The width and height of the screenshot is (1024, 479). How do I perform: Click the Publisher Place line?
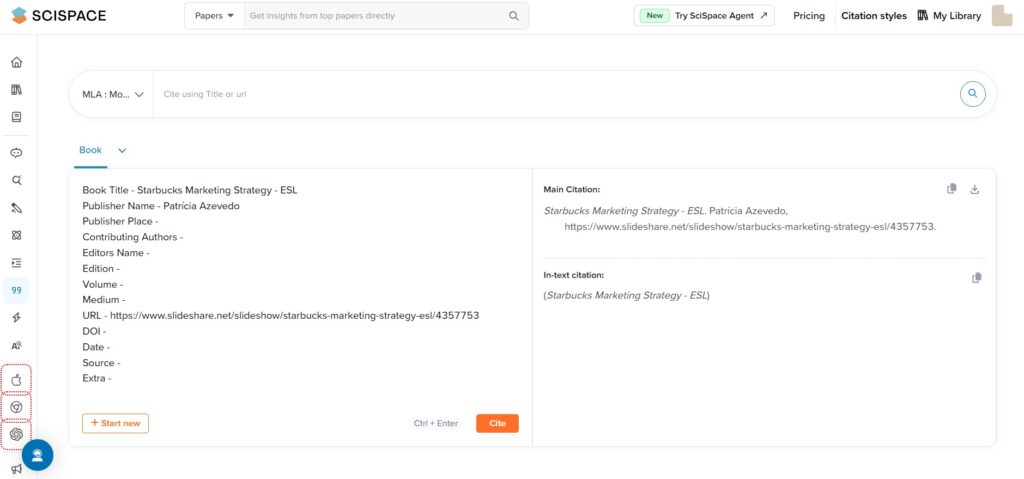point(120,222)
